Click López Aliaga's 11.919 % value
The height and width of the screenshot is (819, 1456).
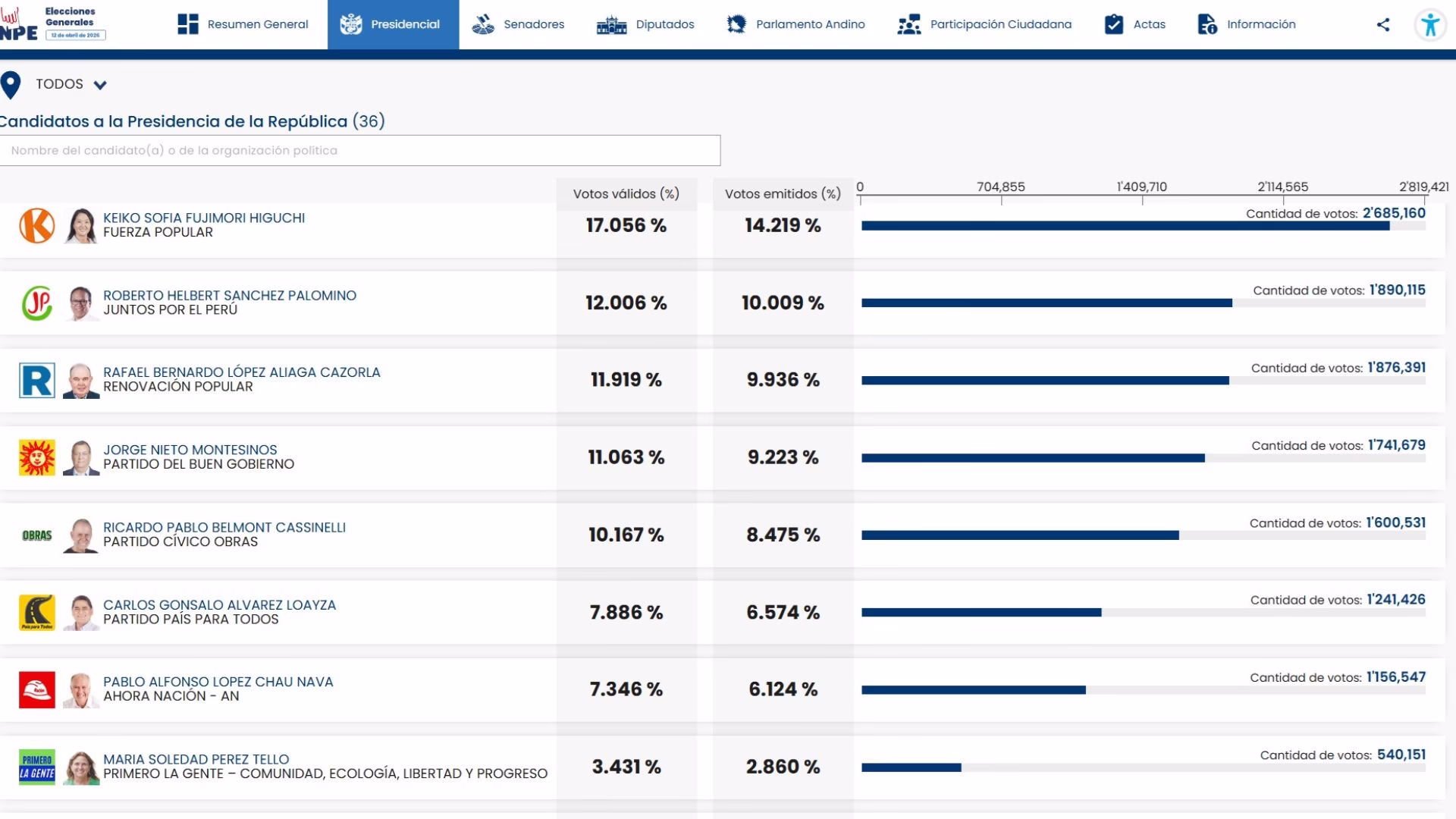(x=626, y=380)
